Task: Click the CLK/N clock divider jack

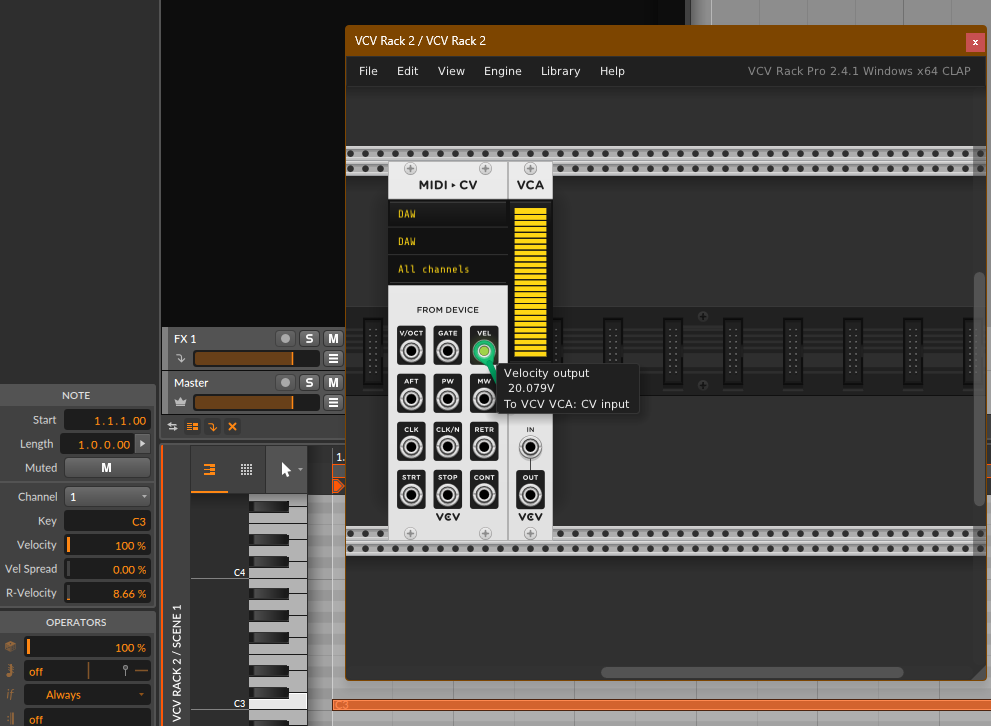Action: coord(447,447)
